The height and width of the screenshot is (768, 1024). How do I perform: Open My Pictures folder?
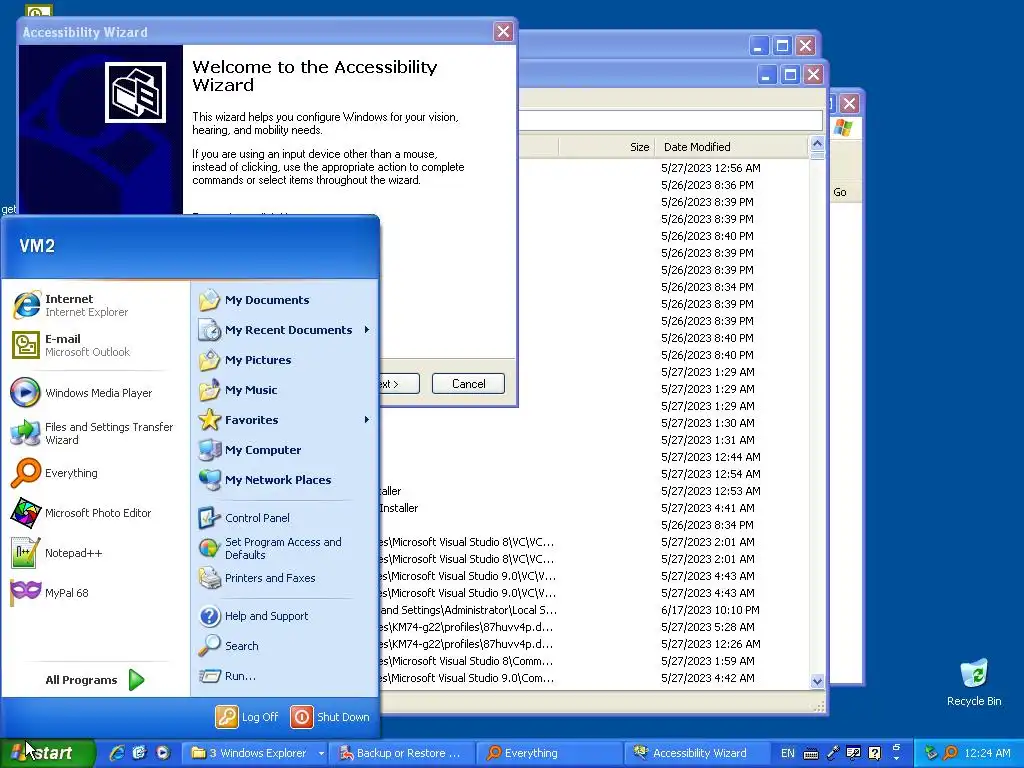[284, 360]
